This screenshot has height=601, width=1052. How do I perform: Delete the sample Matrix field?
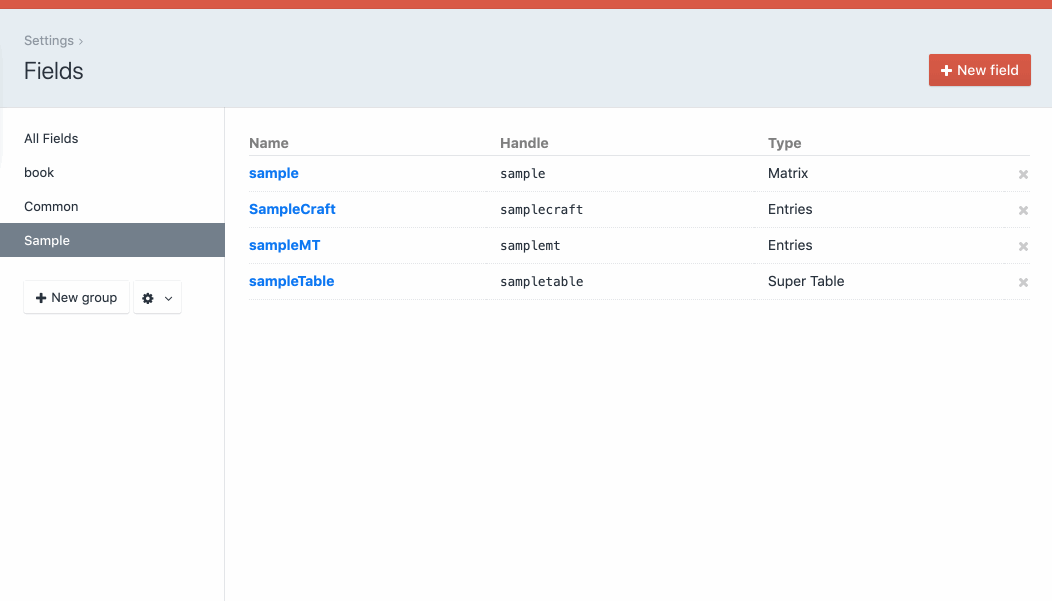point(1023,174)
